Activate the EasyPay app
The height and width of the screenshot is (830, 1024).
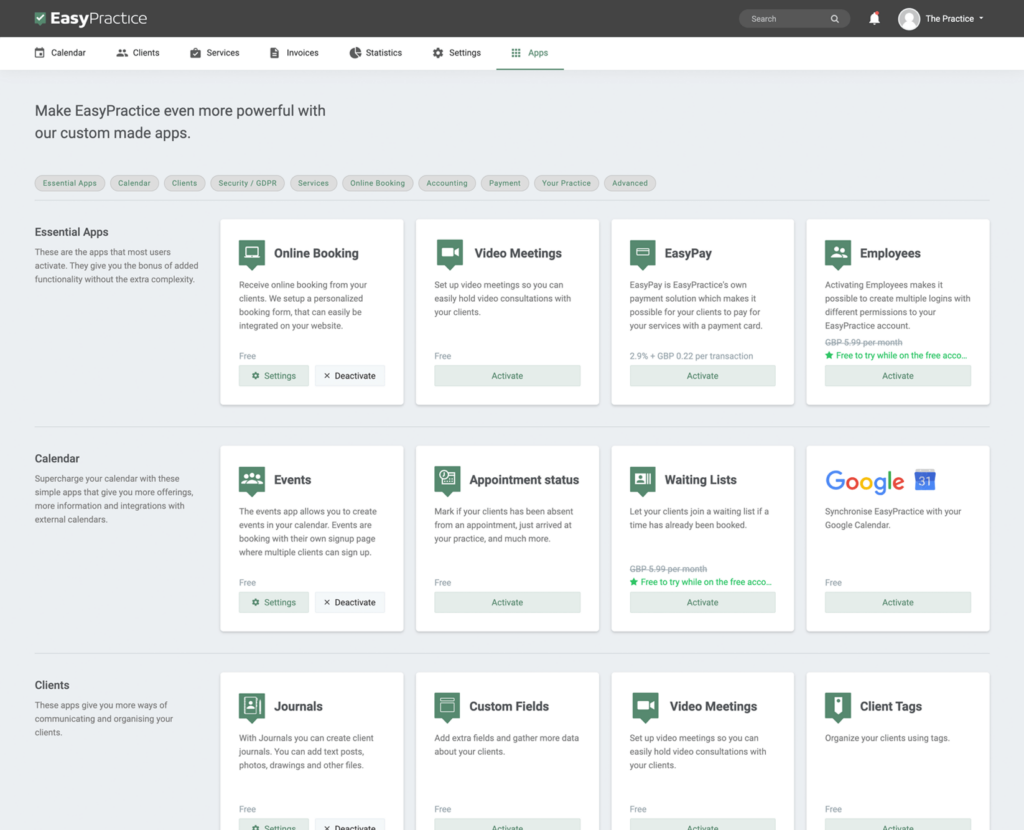[703, 375]
